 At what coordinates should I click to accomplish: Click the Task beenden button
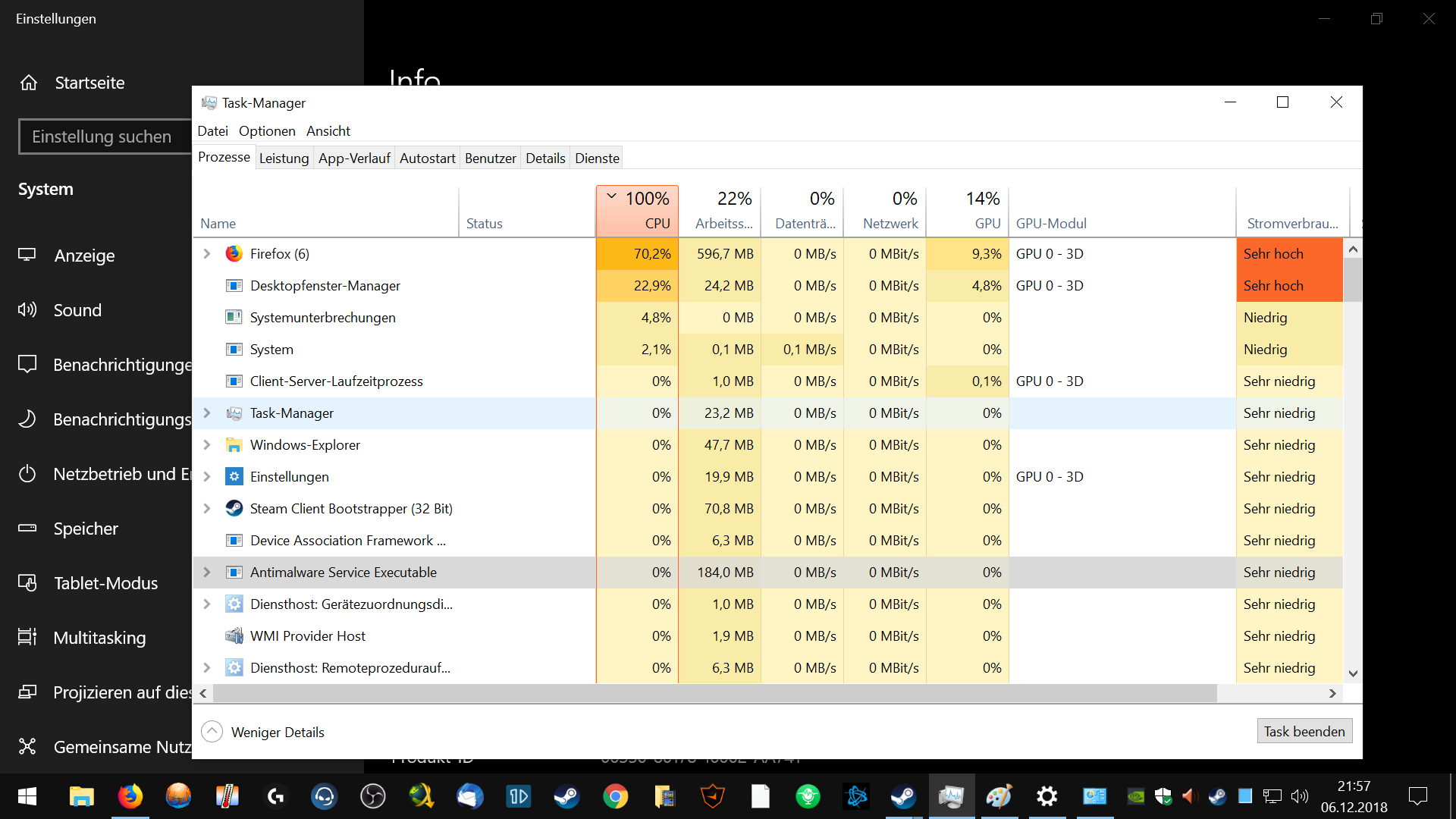click(x=1304, y=731)
